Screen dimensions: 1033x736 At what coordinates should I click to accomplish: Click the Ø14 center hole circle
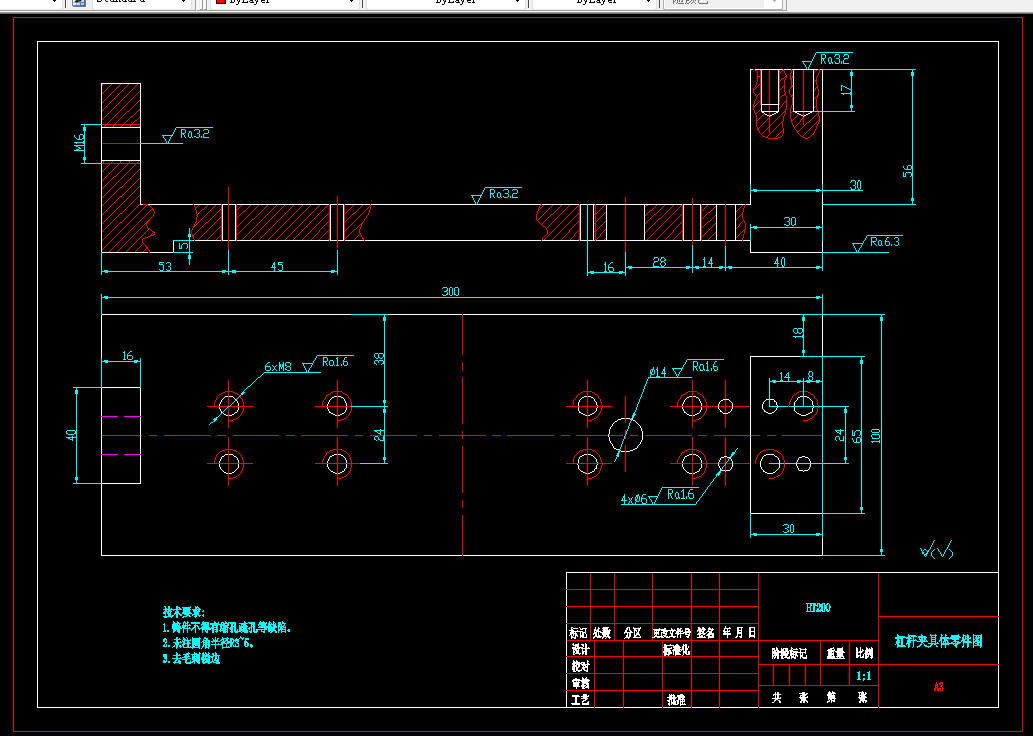click(x=625, y=436)
